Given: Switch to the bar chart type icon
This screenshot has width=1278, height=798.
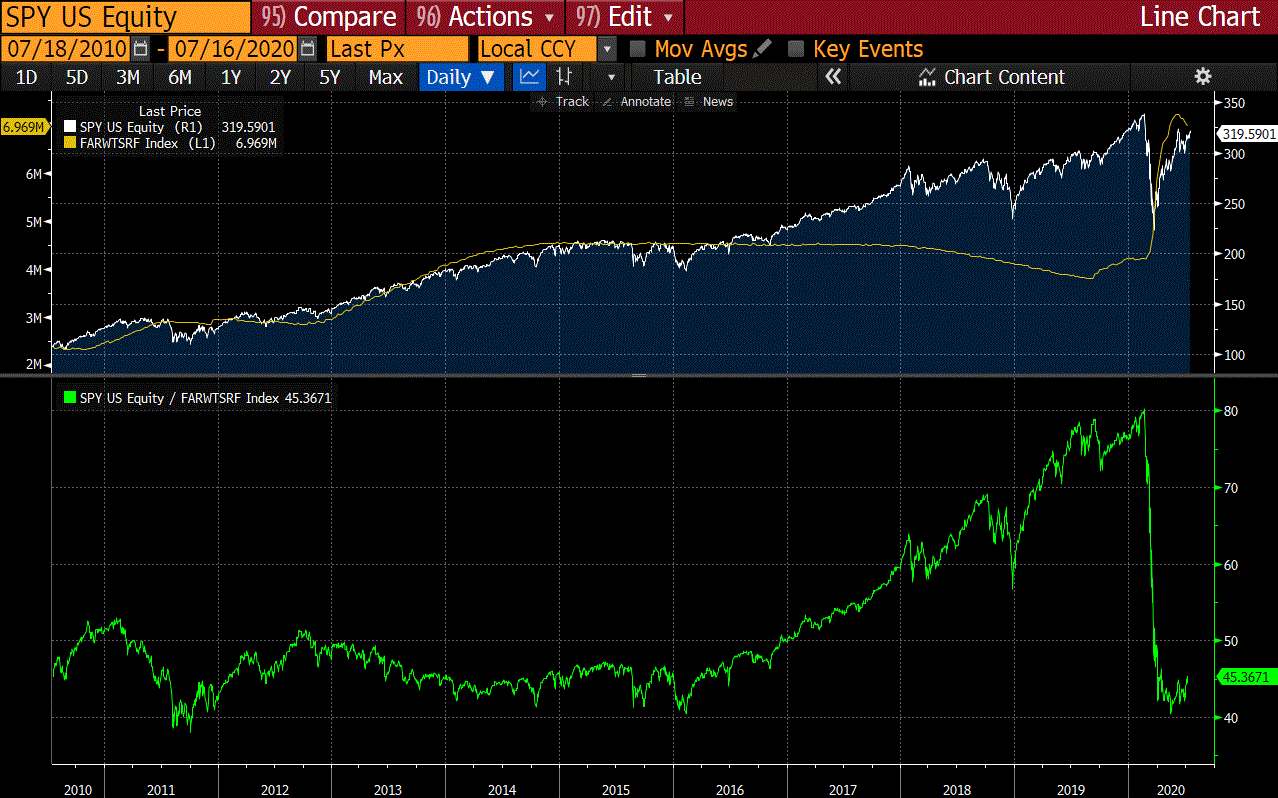Looking at the screenshot, I should [x=564, y=77].
